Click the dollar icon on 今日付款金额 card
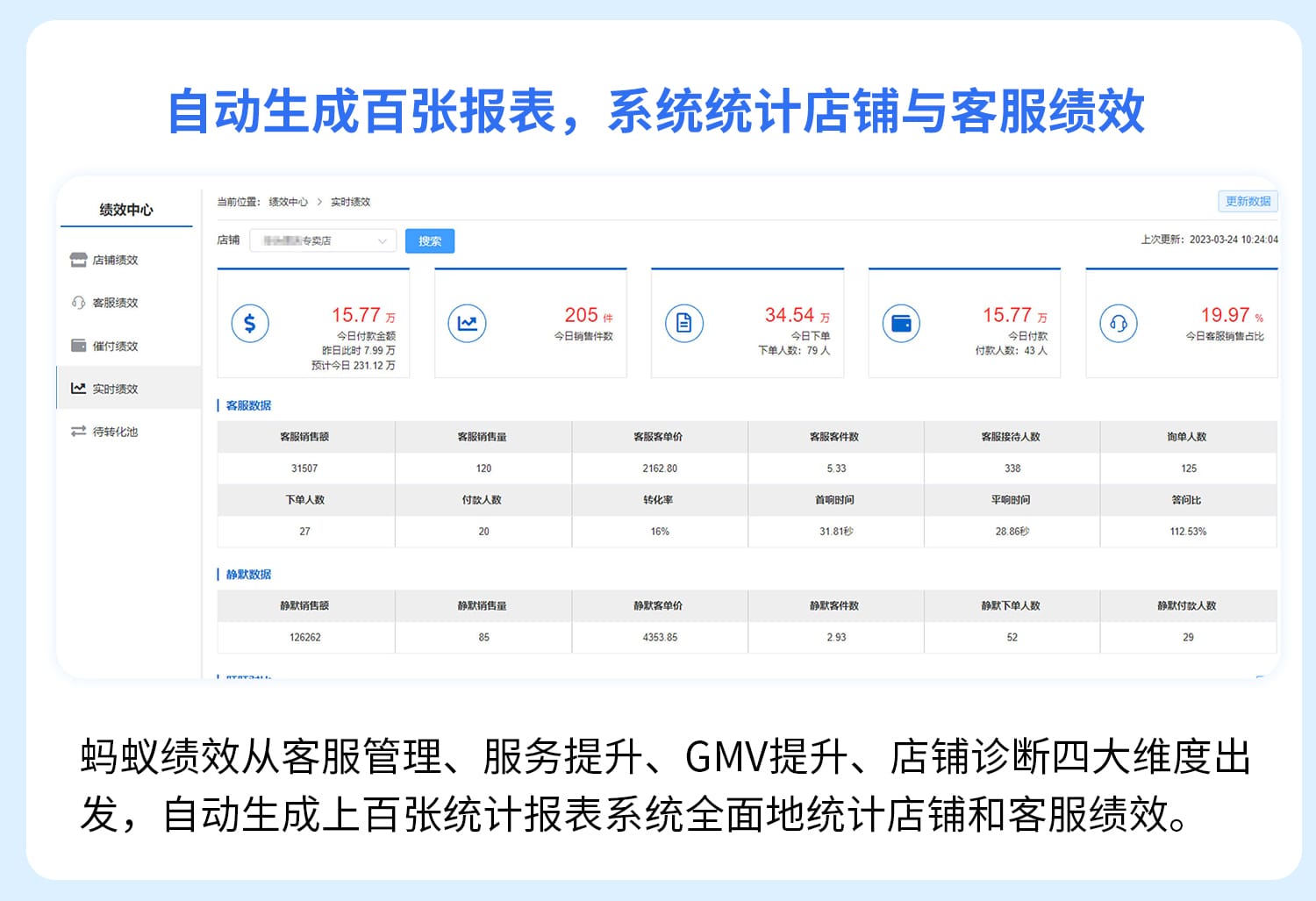This screenshot has height=901, width=1316. [x=249, y=323]
